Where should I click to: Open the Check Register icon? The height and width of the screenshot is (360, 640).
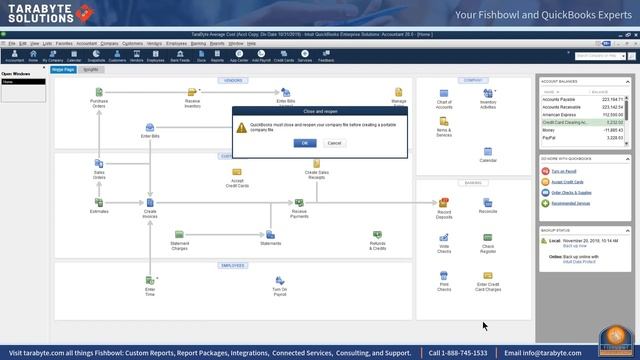(488, 243)
